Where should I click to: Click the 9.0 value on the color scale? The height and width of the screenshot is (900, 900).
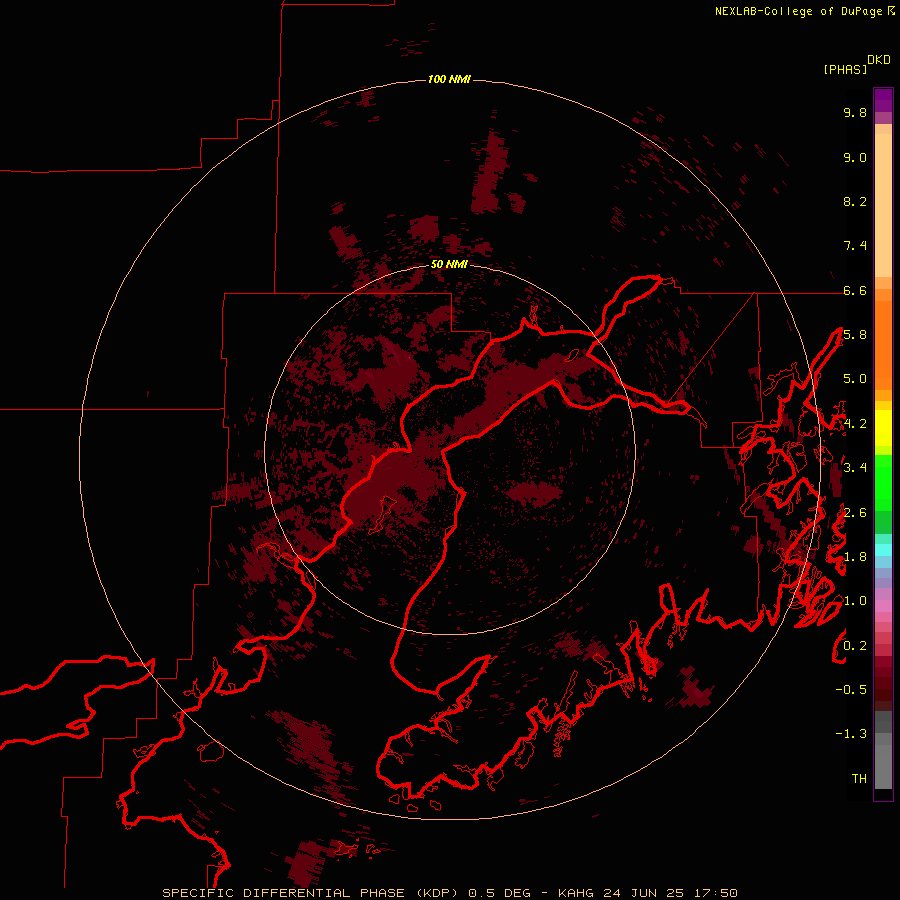pos(855,157)
